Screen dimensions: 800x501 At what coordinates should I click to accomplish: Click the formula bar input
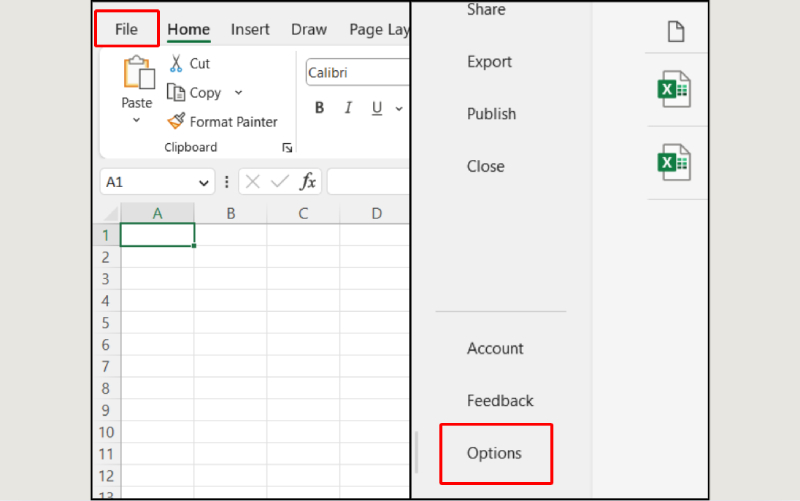pyautogui.click(x=368, y=182)
